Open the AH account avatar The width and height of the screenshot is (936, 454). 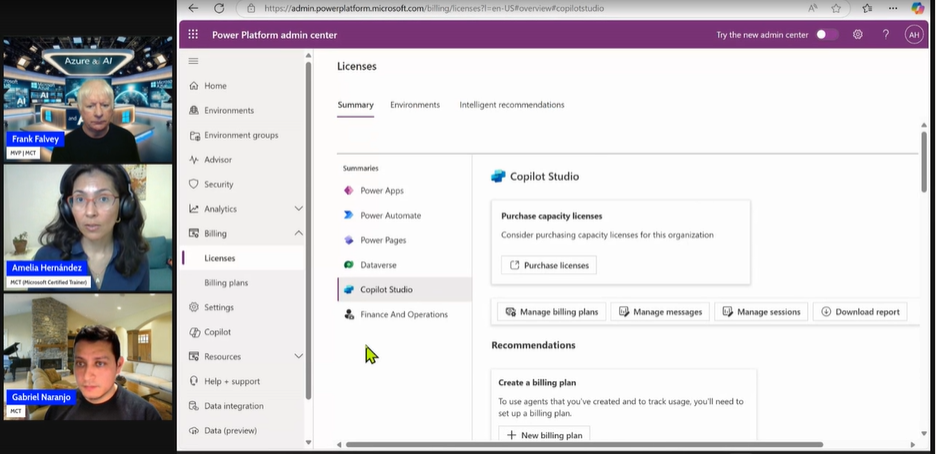pyautogui.click(x=913, y=34)
